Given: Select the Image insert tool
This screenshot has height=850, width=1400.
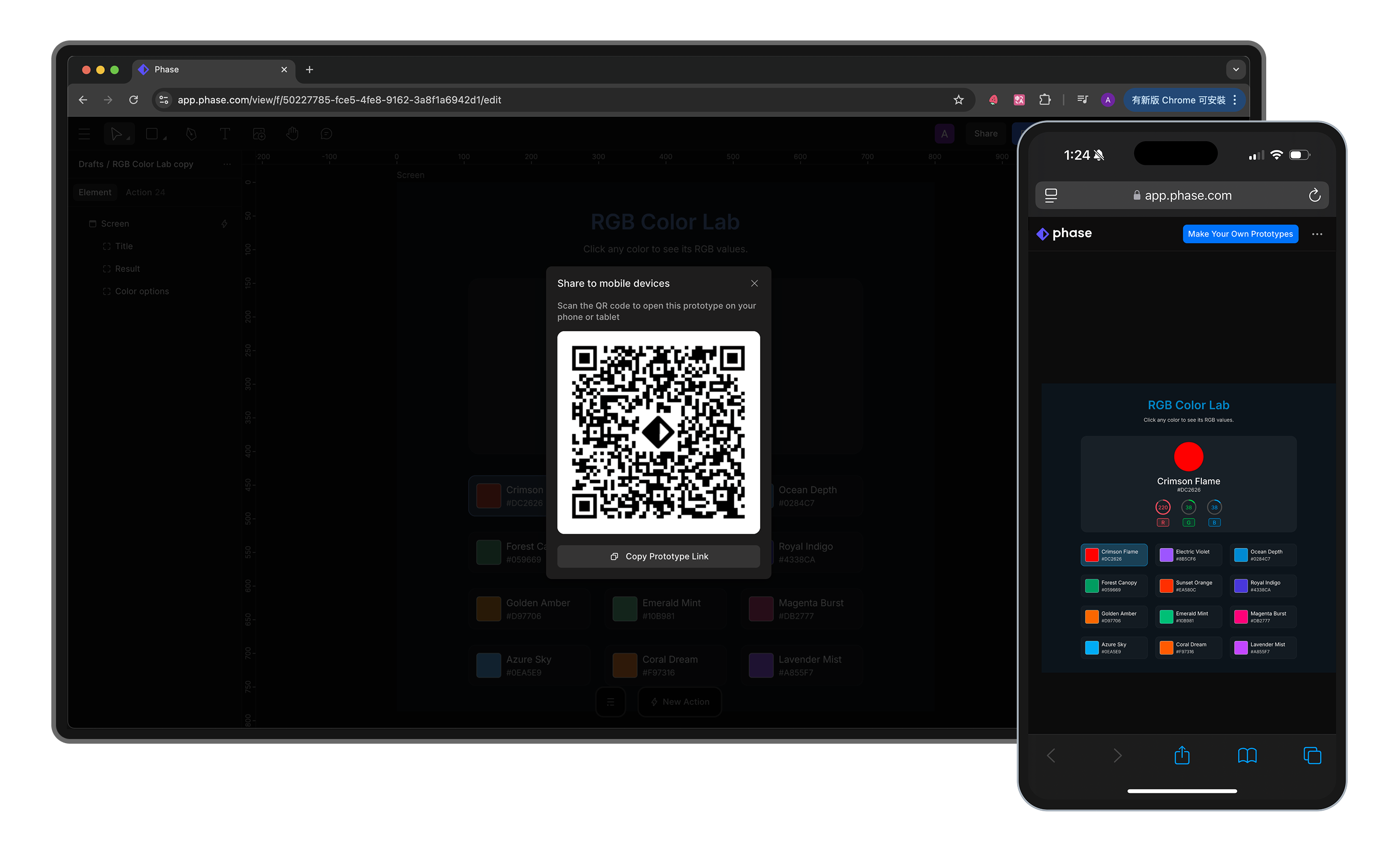Looking at the screenshot, I should coord(259,134).
